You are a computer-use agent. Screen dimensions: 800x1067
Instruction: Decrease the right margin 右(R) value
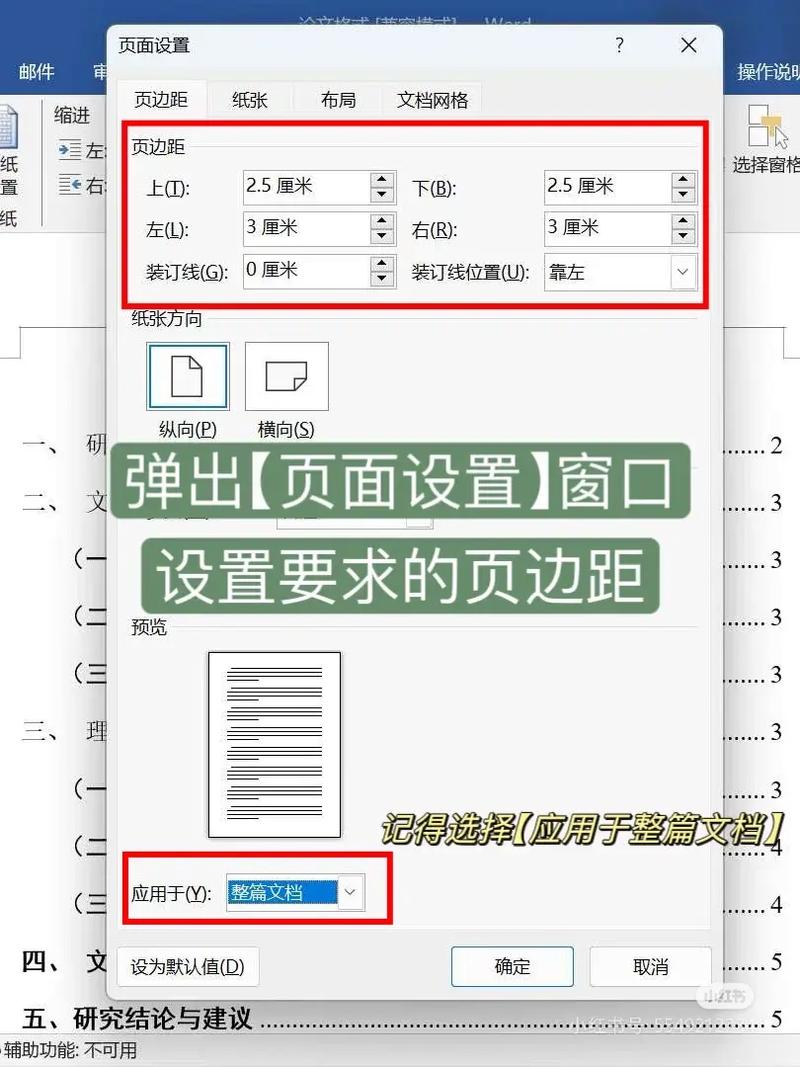(683, 237)
